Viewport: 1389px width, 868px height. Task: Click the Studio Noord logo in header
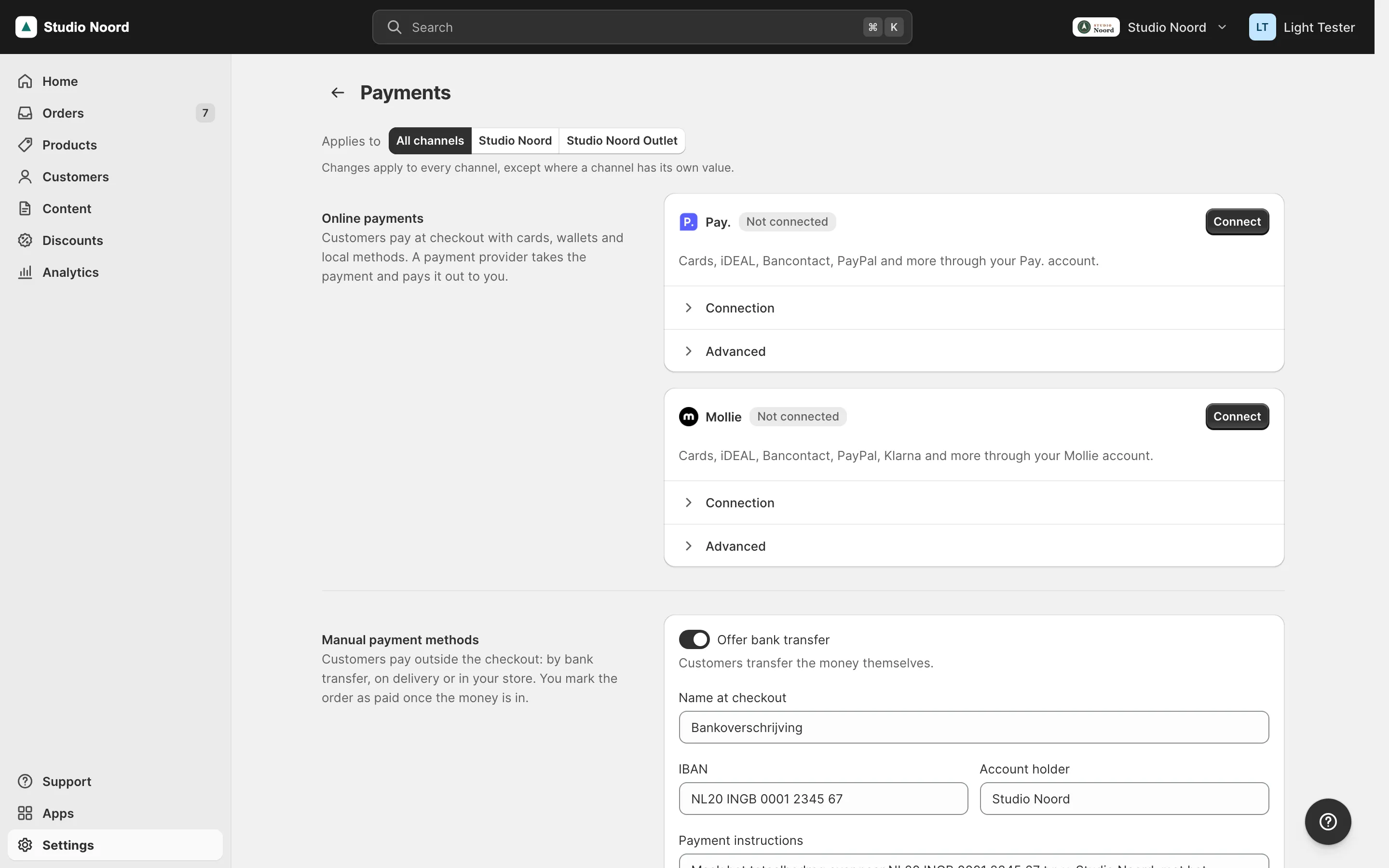pyautogui.click(x=26, y=27)
